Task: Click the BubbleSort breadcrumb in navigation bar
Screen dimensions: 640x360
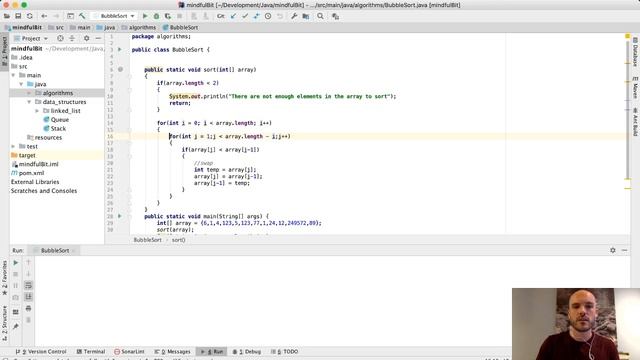Action: [x=180, y=27]
